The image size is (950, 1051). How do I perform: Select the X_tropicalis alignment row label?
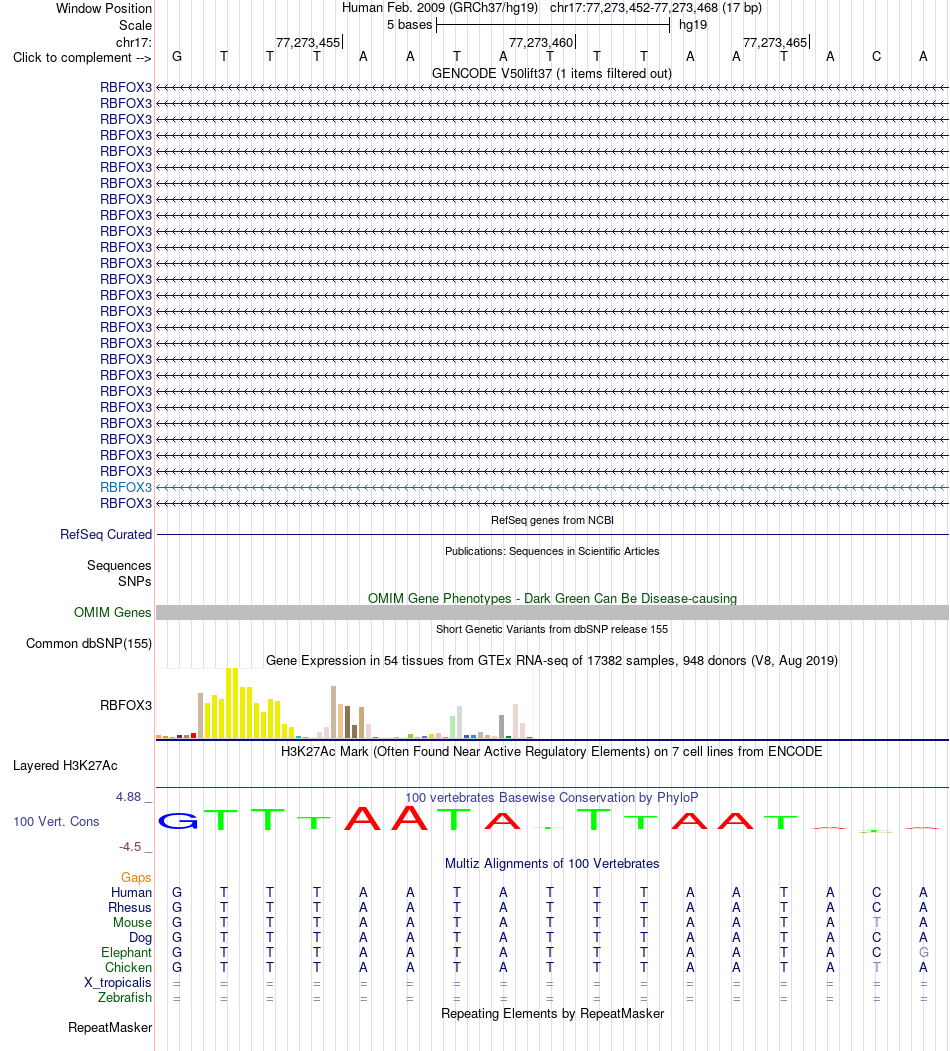click(118, 983)
